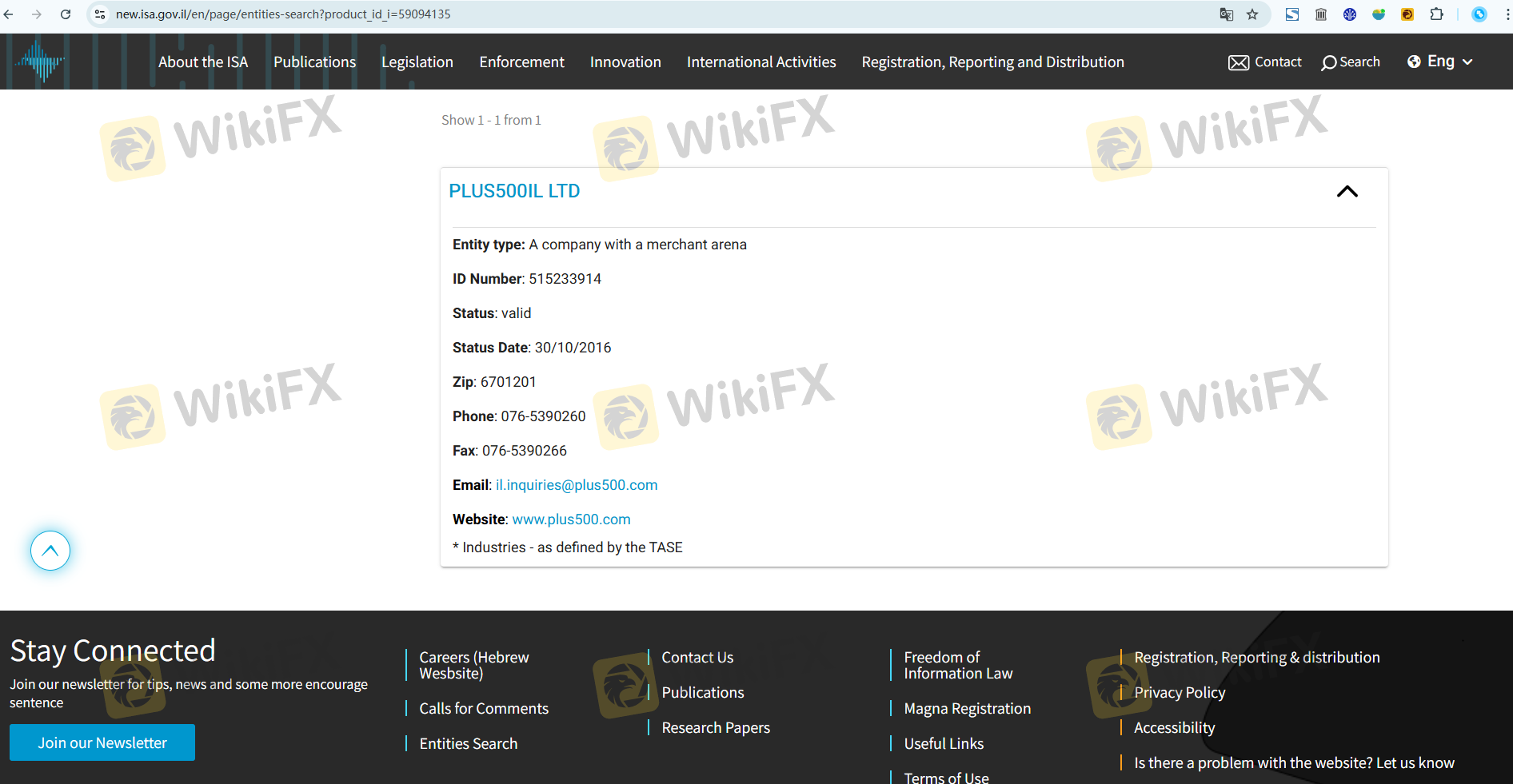Open Calls for Comments footer link
Screen dimensions: 1513x784
tap(484, 708)
